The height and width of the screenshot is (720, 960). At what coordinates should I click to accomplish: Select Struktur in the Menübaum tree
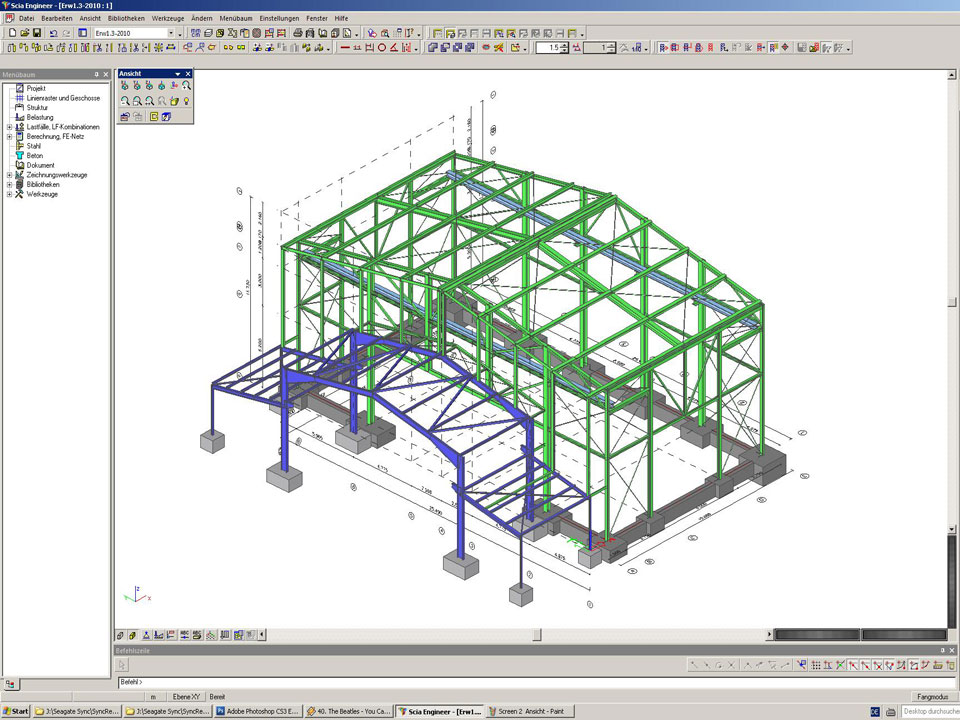click(x=38, y=108)
